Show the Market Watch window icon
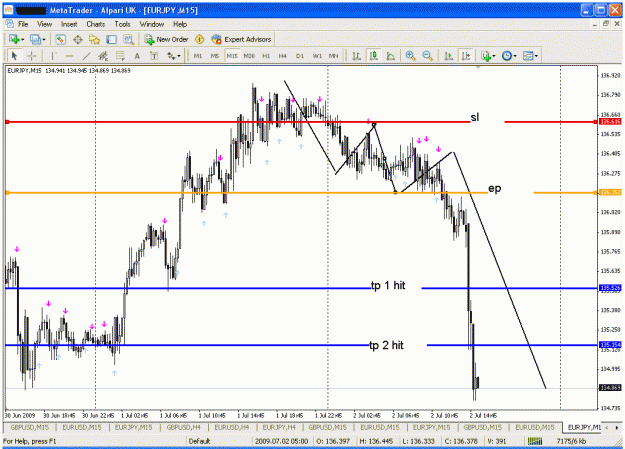The image size is (625, 449). click(60, 39)
